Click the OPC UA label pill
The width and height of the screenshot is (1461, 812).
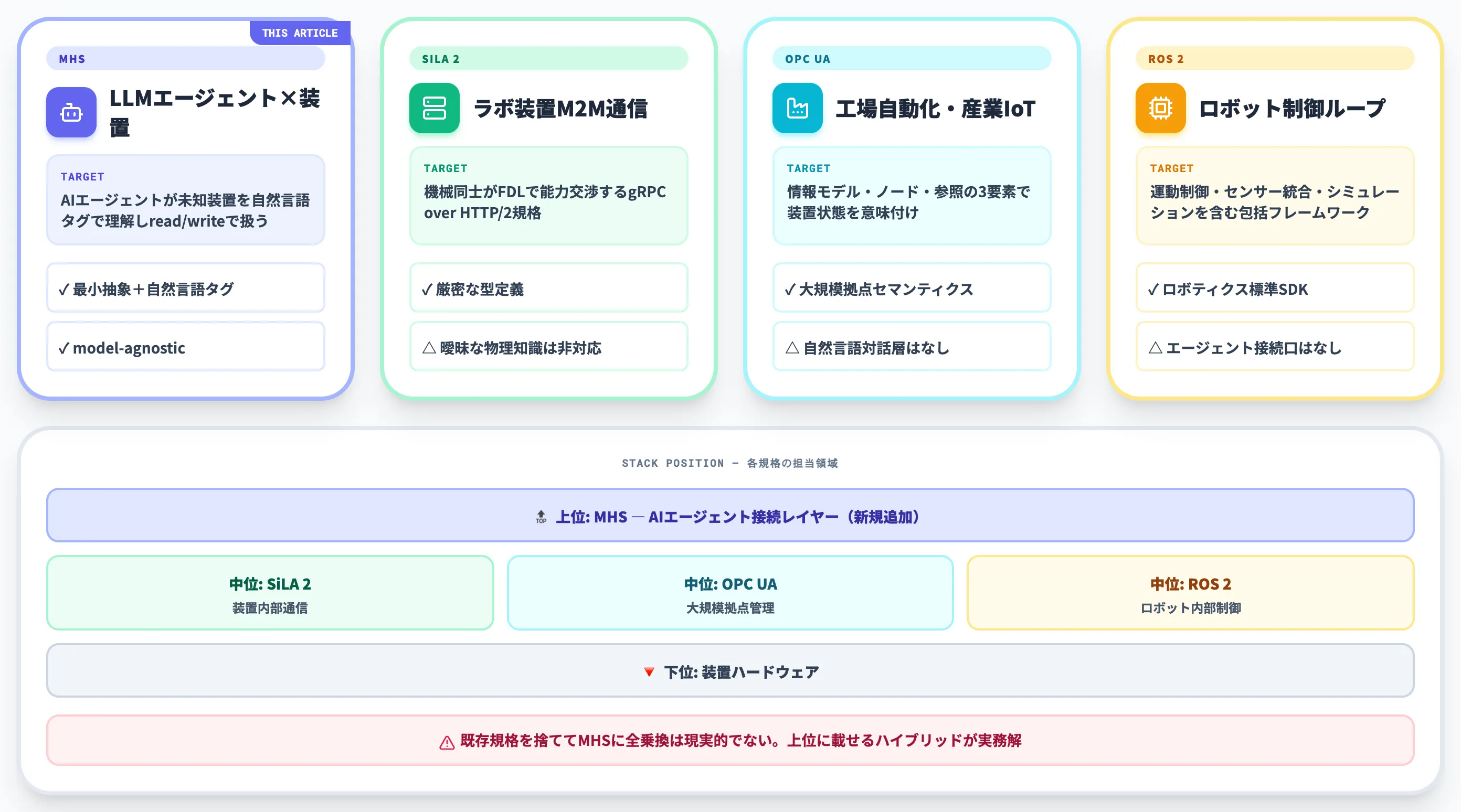(912, 58)
